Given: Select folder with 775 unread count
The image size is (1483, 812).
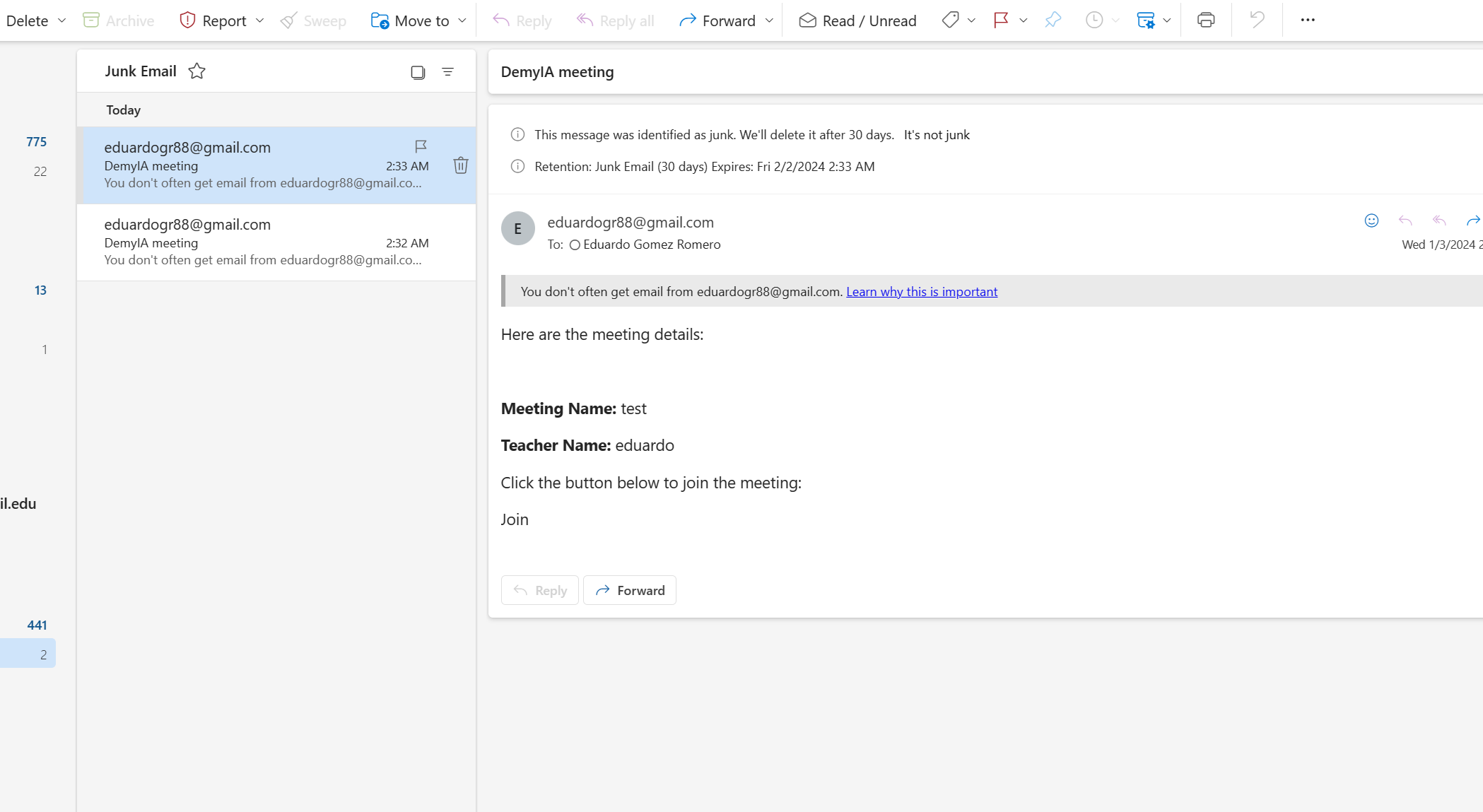Looking at the screenshot, I should 37,142.
